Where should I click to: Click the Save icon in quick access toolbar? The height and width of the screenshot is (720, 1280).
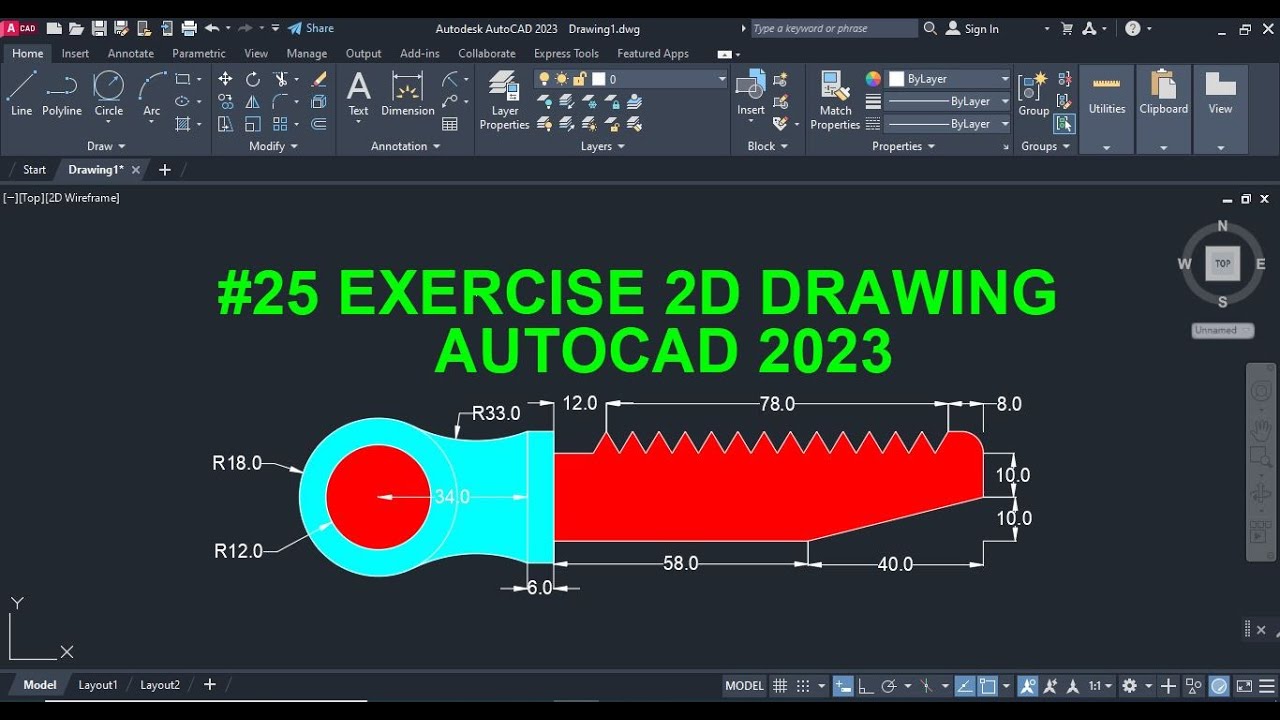[x=99, y=29]
